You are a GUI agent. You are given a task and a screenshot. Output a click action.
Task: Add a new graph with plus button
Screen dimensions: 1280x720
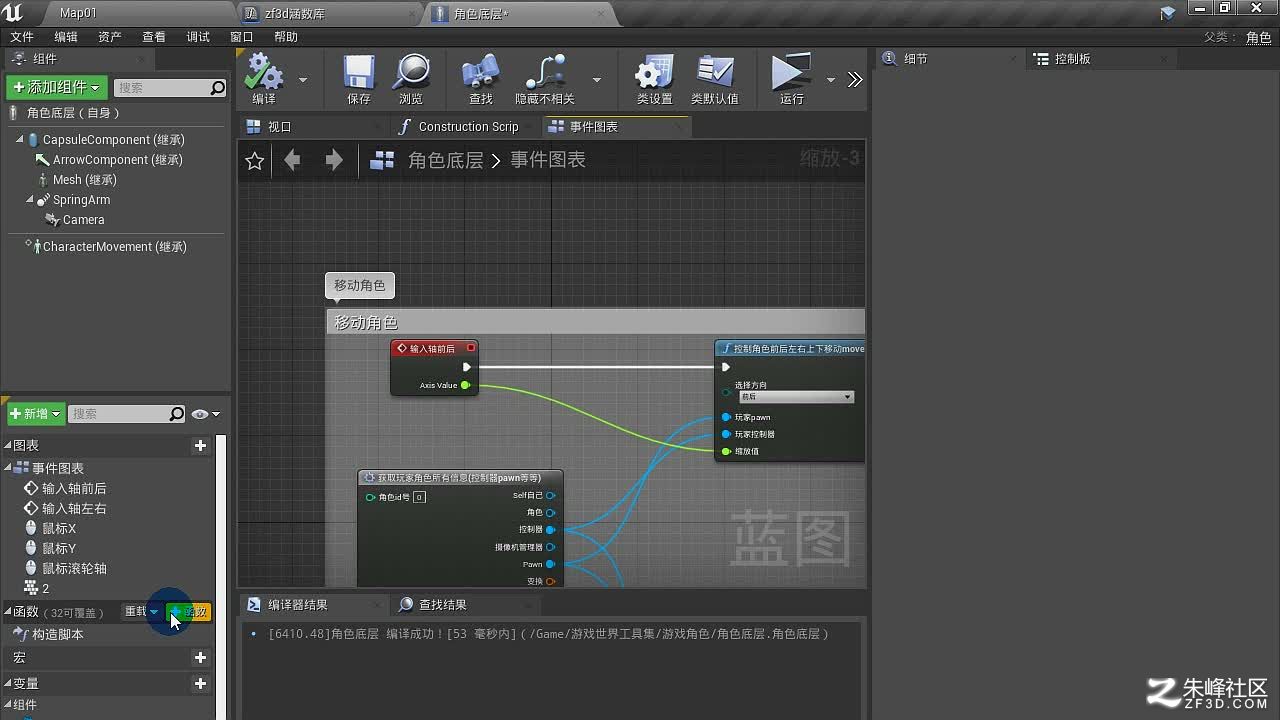click(x=200, y=446)
